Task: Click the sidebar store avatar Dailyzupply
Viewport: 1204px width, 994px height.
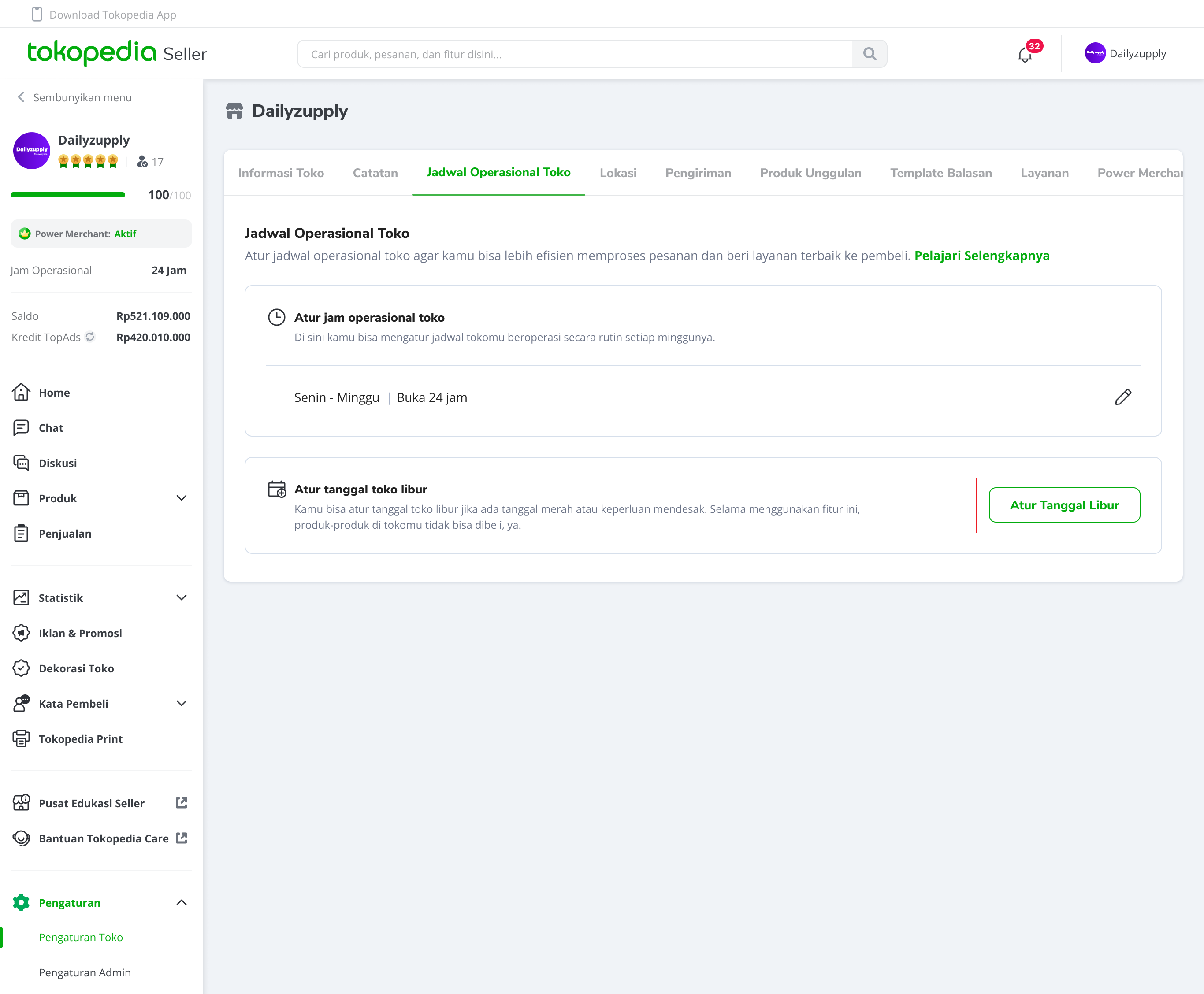Action: pos(31,151)
